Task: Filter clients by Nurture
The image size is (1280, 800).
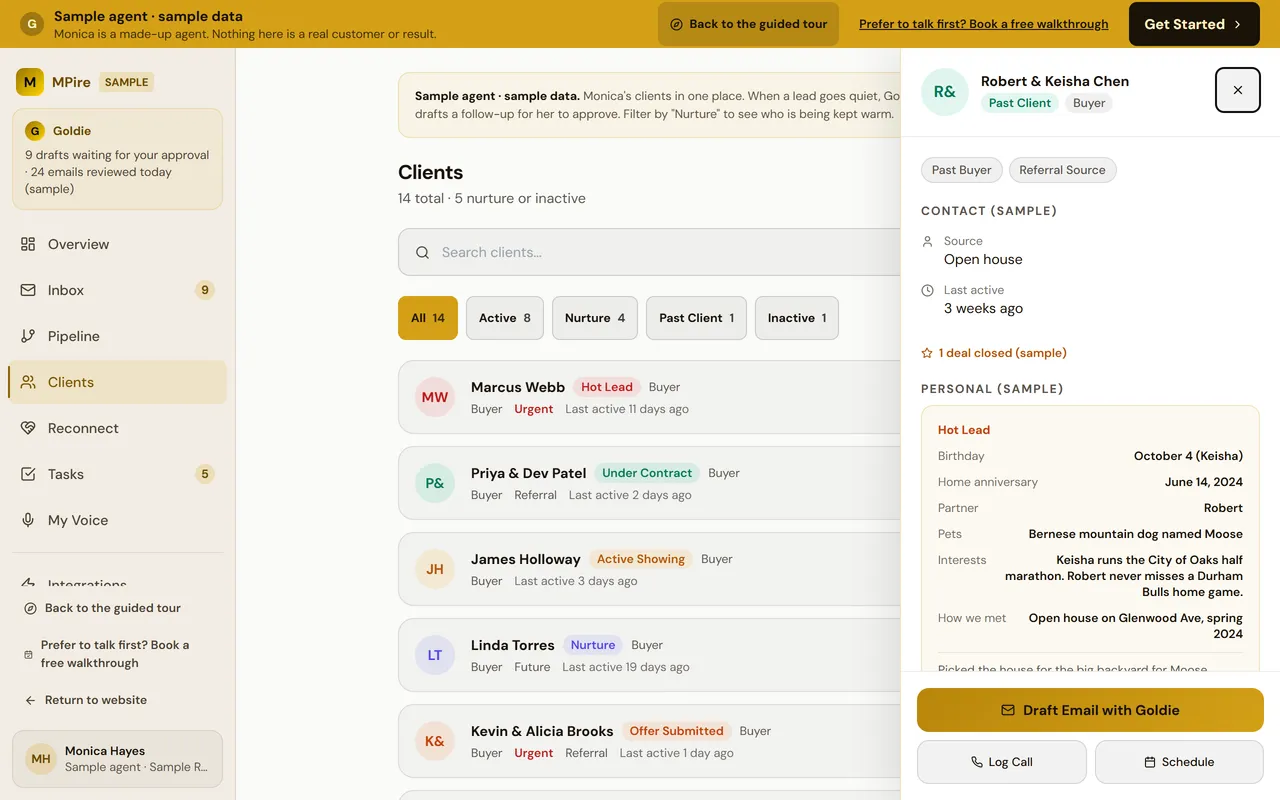Action: point(595,318)
